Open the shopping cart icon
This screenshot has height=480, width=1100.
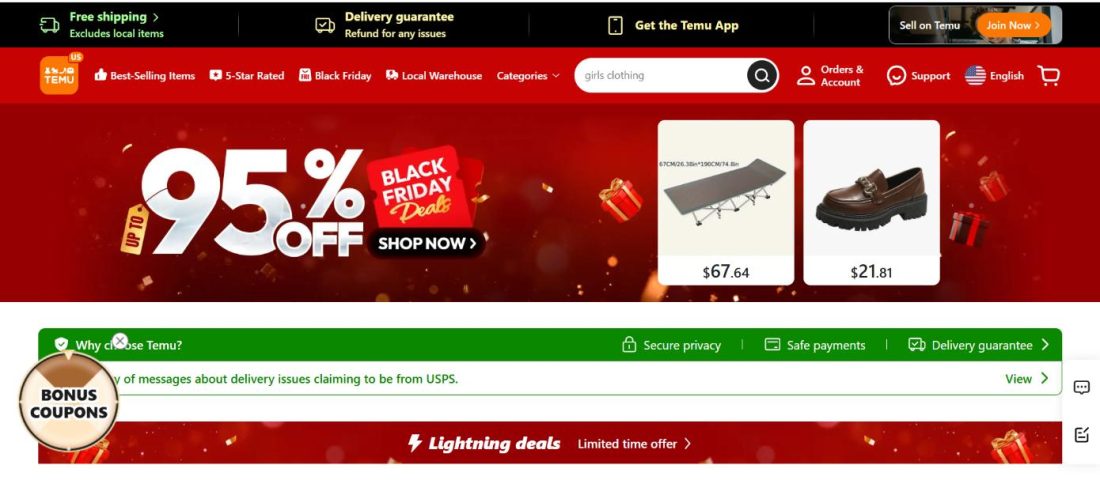[x=1049, y=75]
